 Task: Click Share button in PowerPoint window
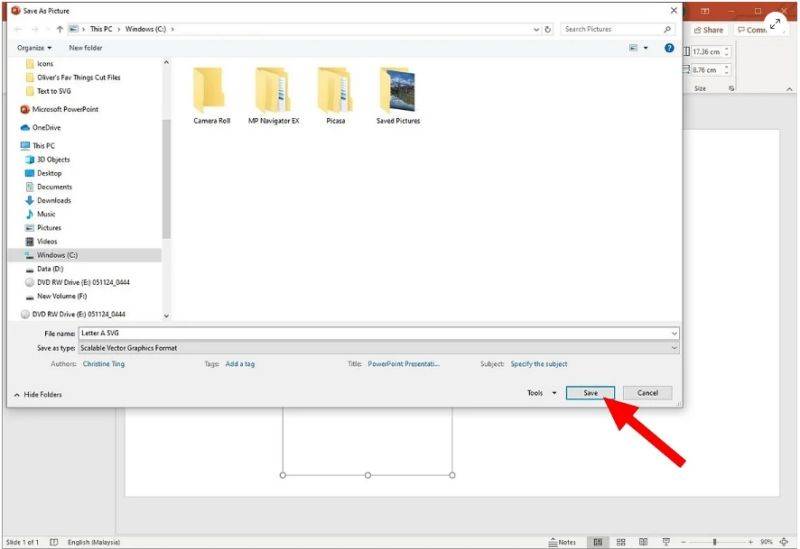[x=708, y=30]
